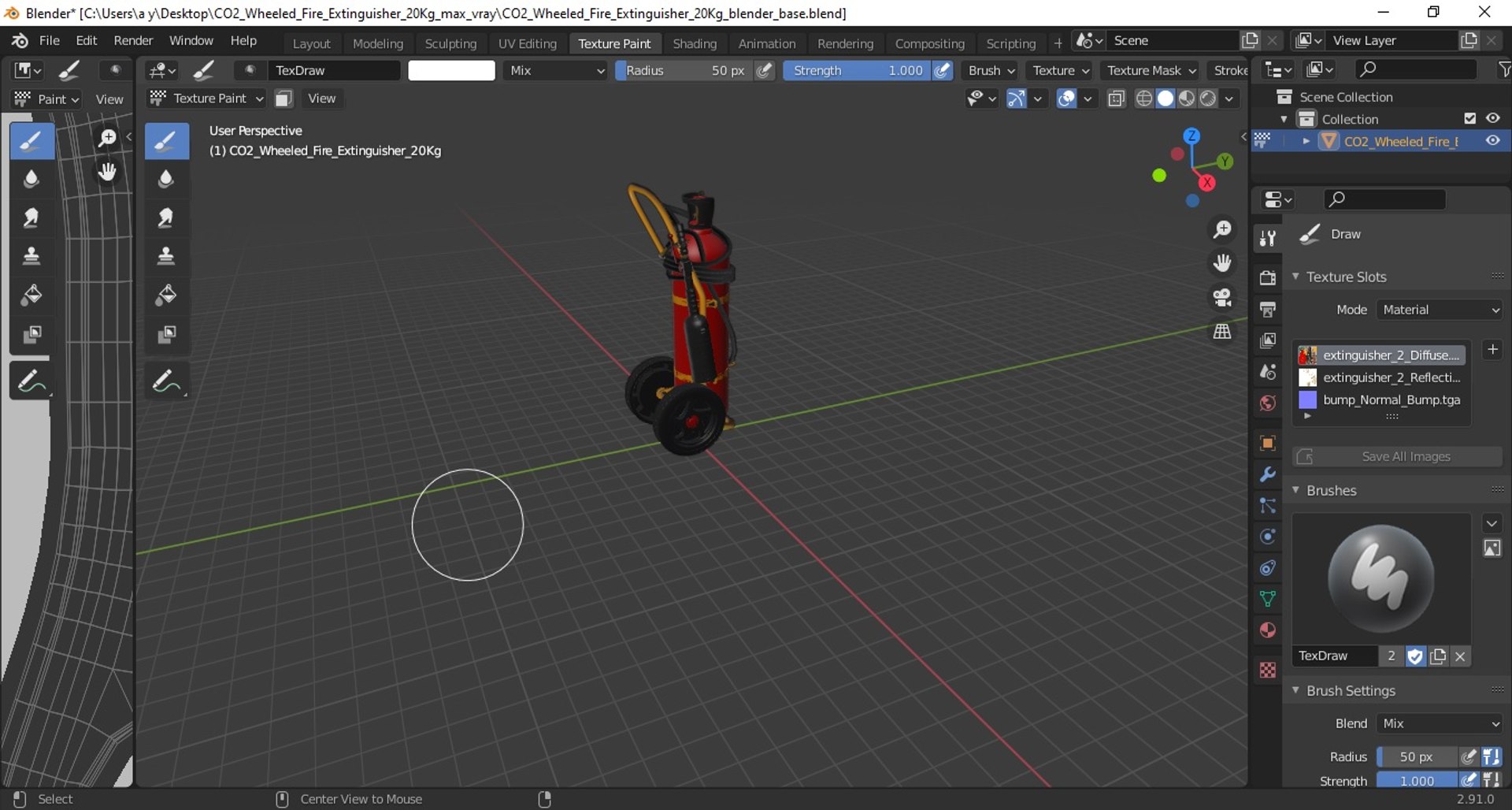Viewport: 1512px width, 810px height.
Task: Switch to rendered viewport shading
Action: coord(1208,98)
